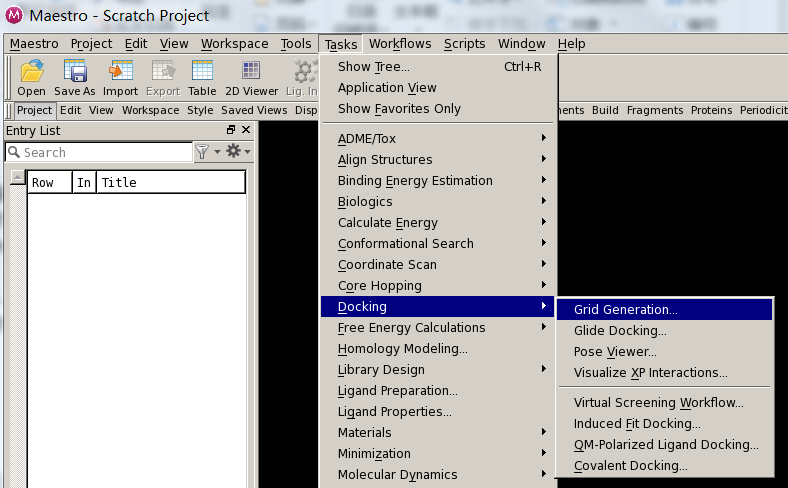Choose Covalent Docking... option
788x488 pixels.
[664, 466]
